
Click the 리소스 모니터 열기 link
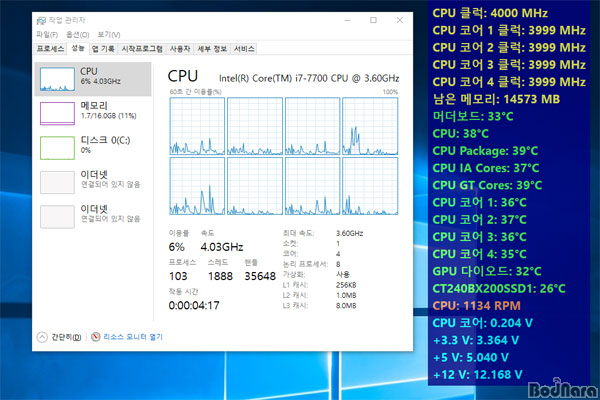click(x=133, y=337)
